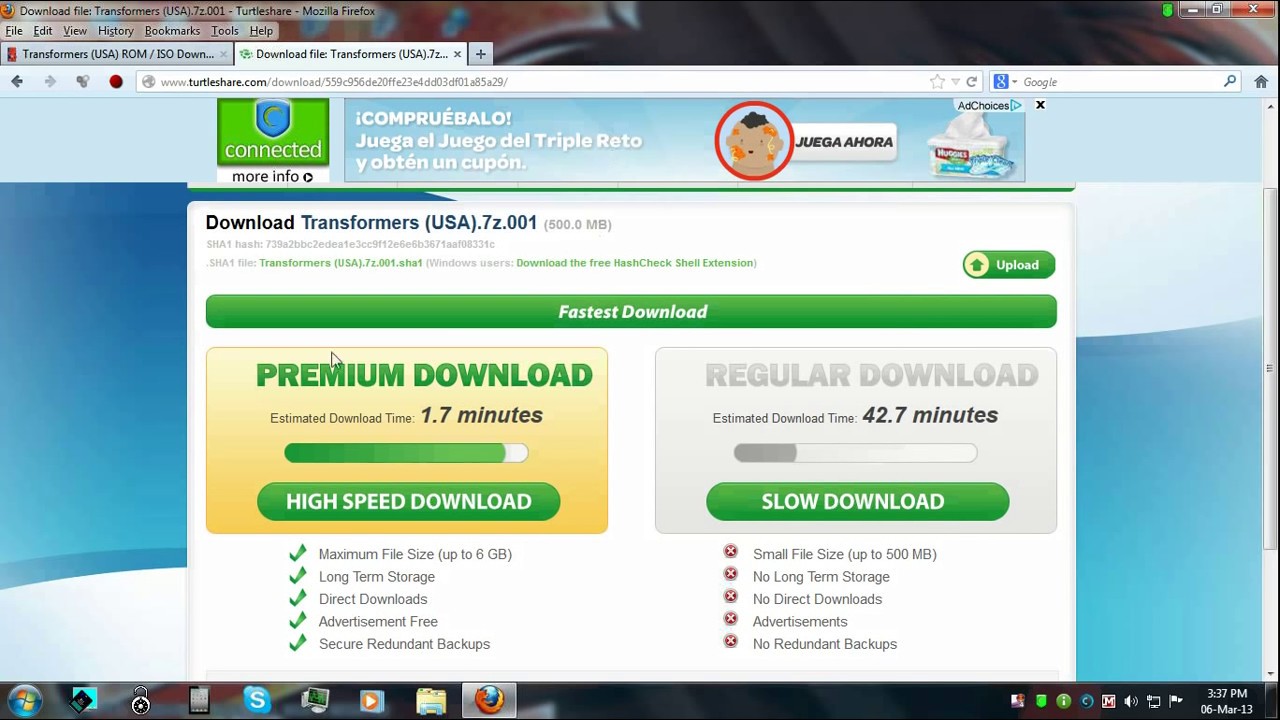This screenshot has width=1280, height=720.
Task: Open a new tab with plus button
Action: 480,54
